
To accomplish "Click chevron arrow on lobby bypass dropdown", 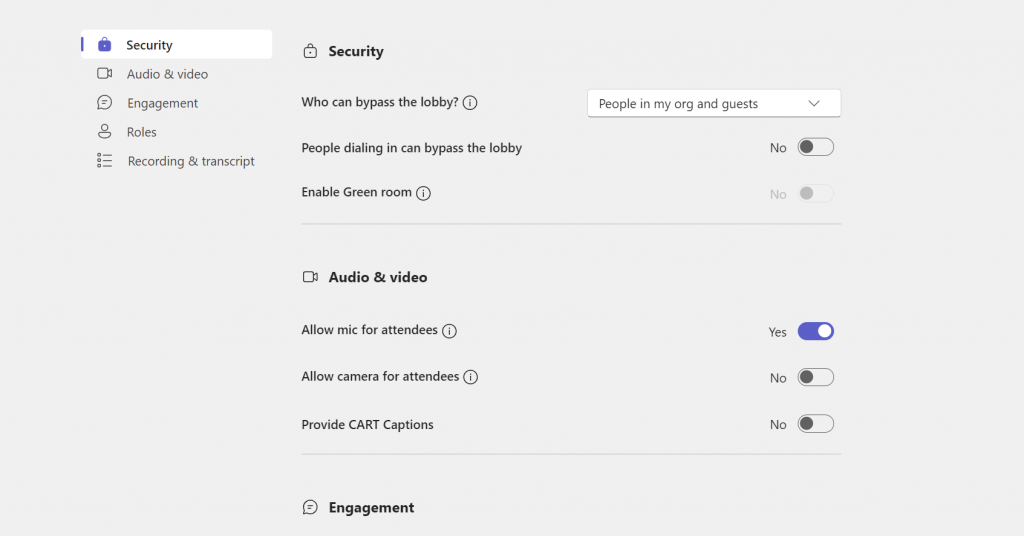I will pos(814,104).
